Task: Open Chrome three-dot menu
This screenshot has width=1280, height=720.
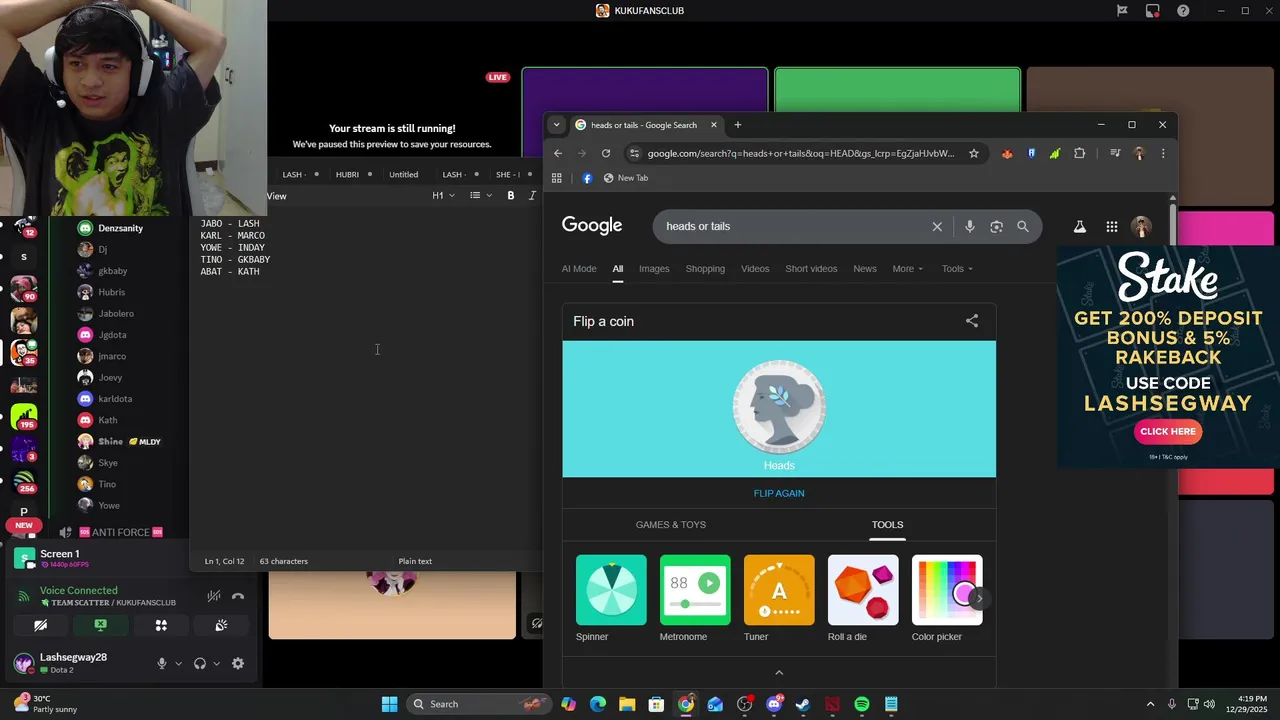Action: tap(1162, 153)
